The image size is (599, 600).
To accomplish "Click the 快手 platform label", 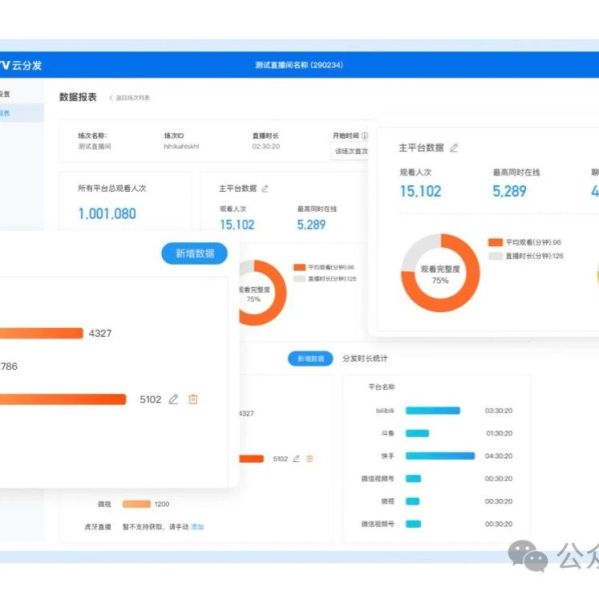I will click(388, 456).
